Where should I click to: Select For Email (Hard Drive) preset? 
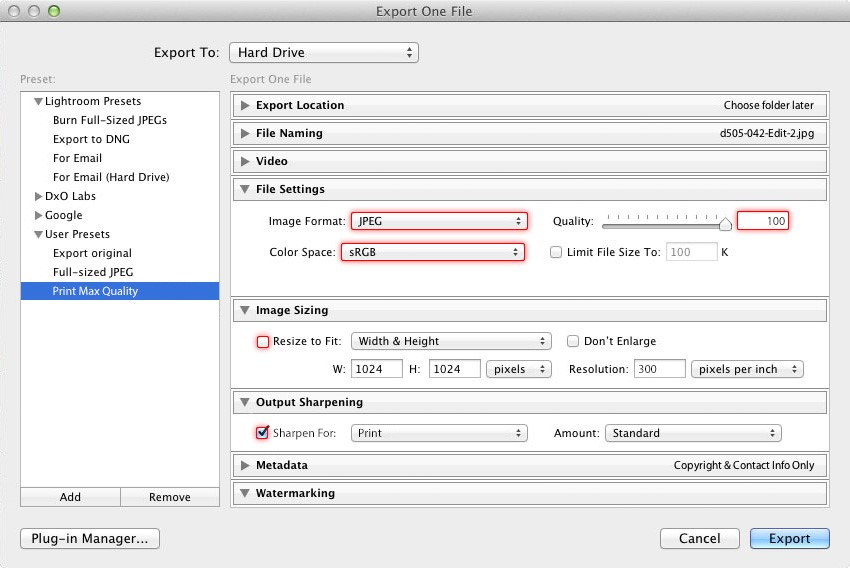pyautogui.click(x=111, y=177)
